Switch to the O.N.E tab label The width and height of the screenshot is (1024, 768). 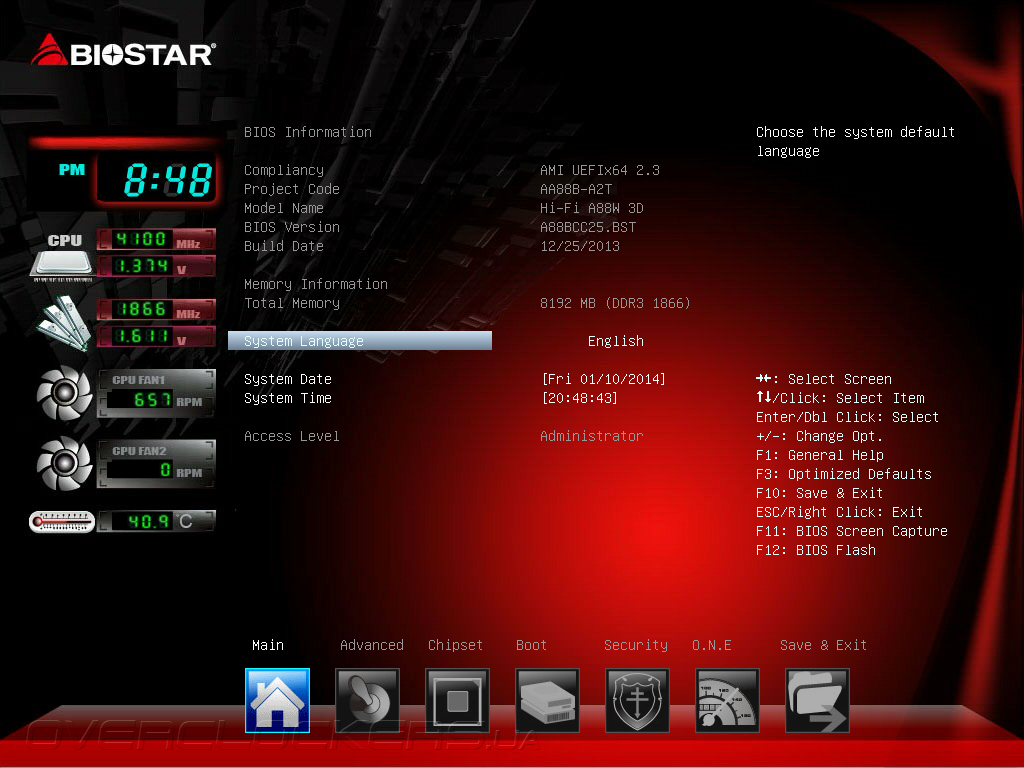click(x=711, y=645)
